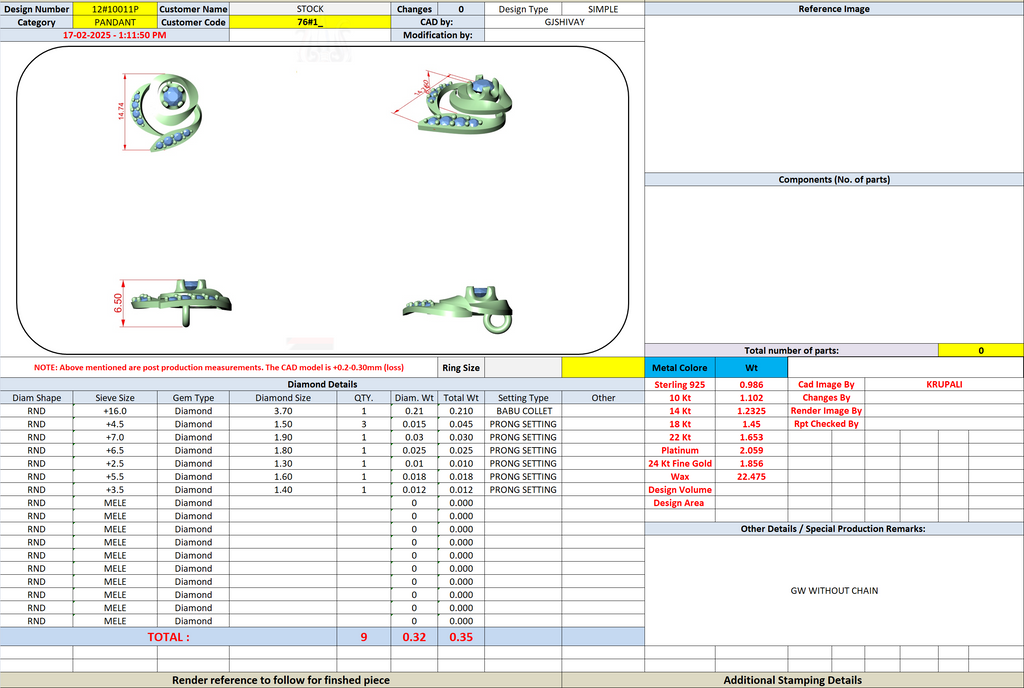Select the post production measurements NOTE text
The image size is (1024, 688).
click(x=219, y=367)
